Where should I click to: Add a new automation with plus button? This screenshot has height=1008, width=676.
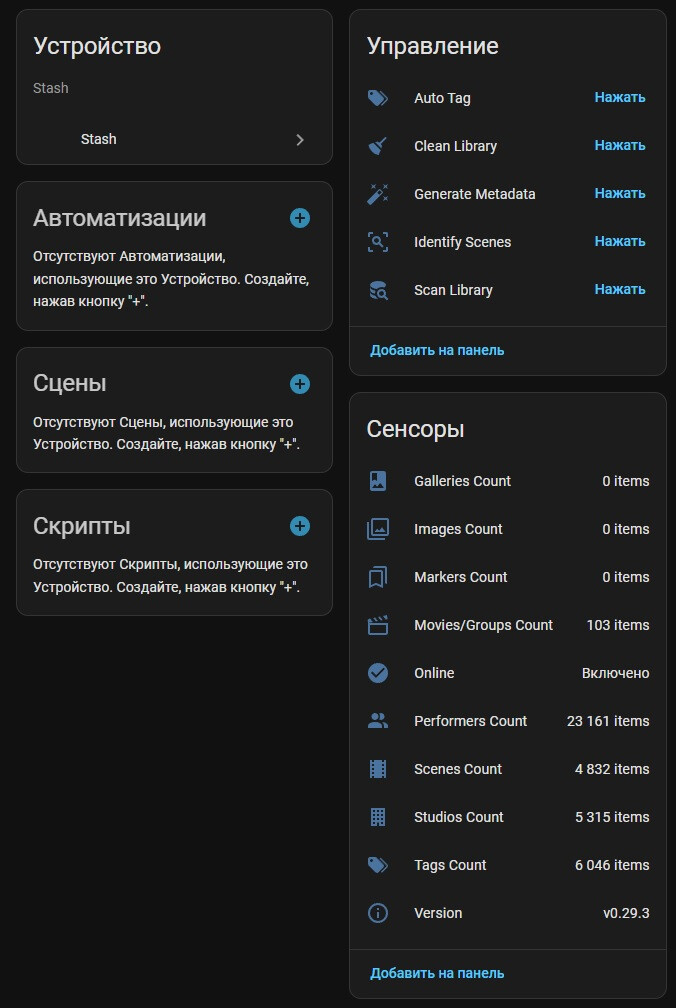click(300, 218)
